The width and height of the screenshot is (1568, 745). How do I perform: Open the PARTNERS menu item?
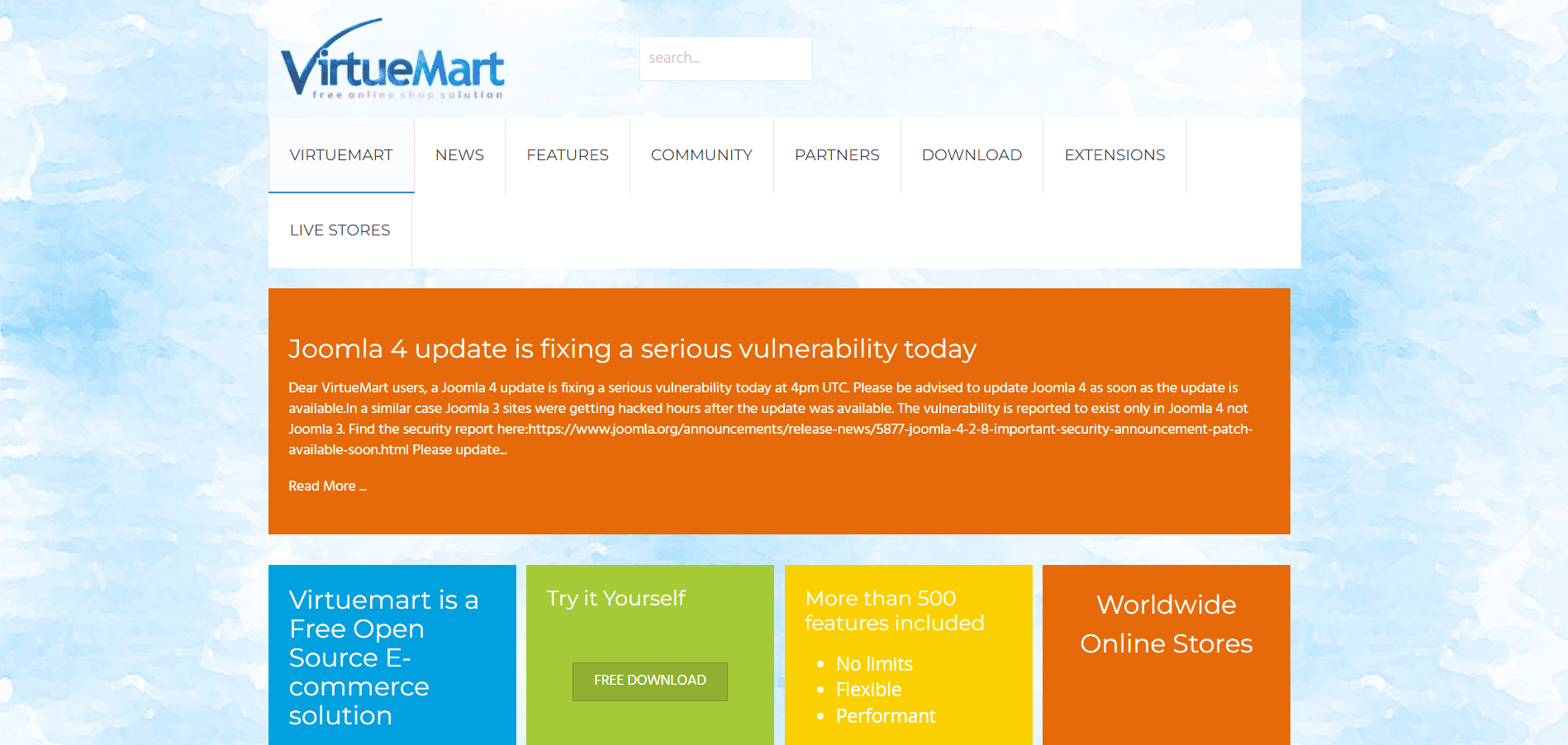point(837,155)
